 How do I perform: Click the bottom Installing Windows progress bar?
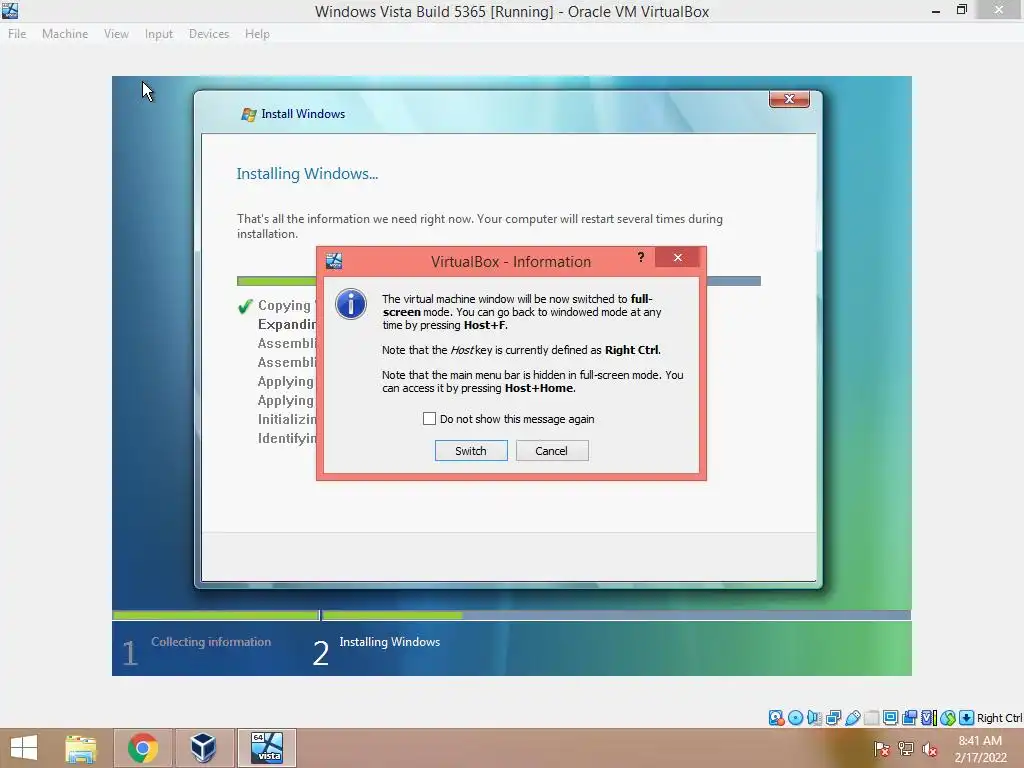[616, 615]
